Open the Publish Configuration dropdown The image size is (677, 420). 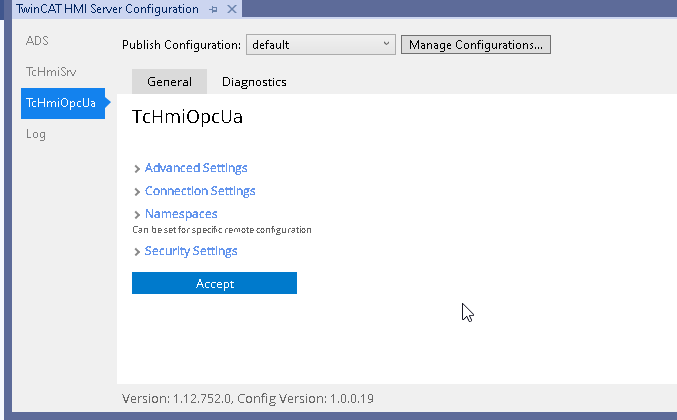(x=321, y=44)
